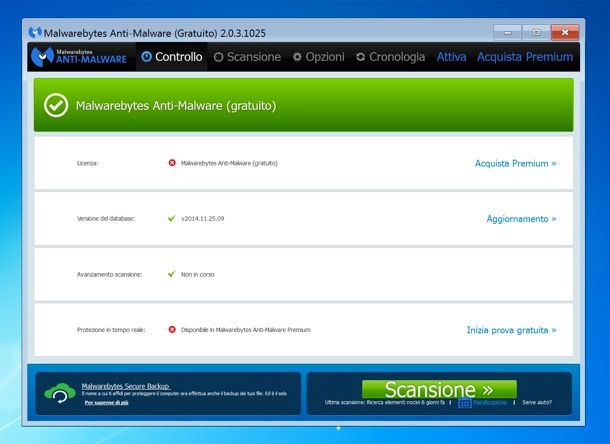
Task: Click Acquista Premium in the top nav bar
Action: pyautogui.click(x=525, y=57)
